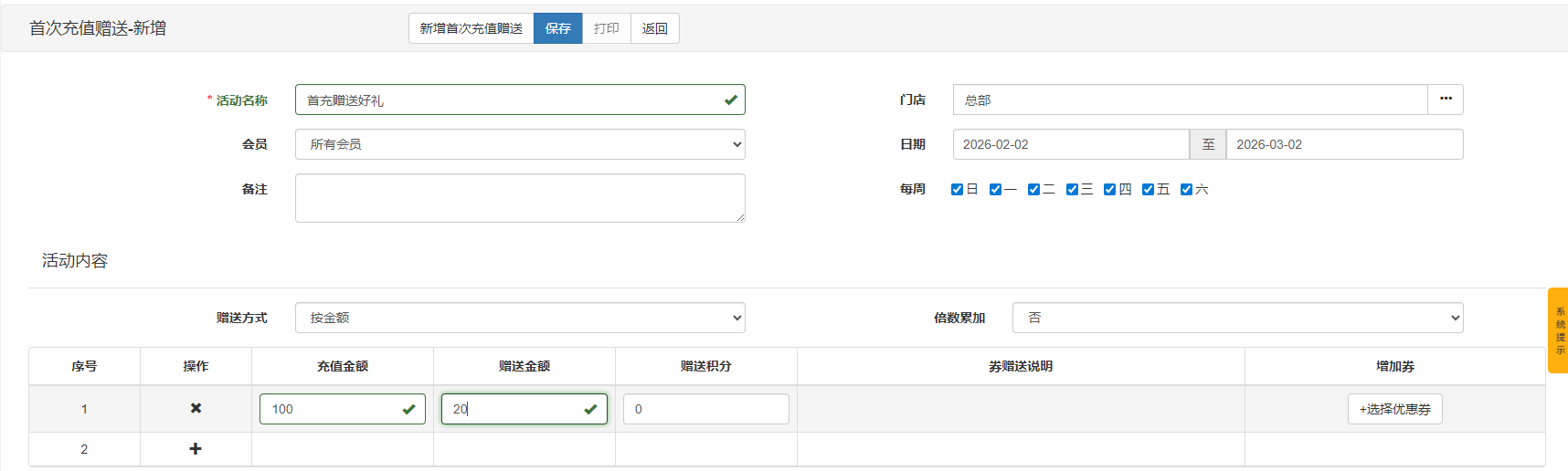Screen dimensions: 1568x471
Task: Click the 赠送积分 input in row 1
Action: 705,409
